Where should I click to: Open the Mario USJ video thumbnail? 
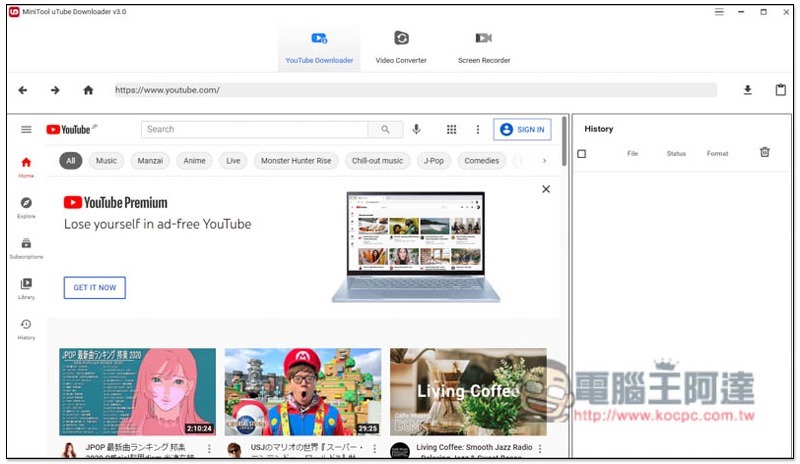click(x=303, y=392)
